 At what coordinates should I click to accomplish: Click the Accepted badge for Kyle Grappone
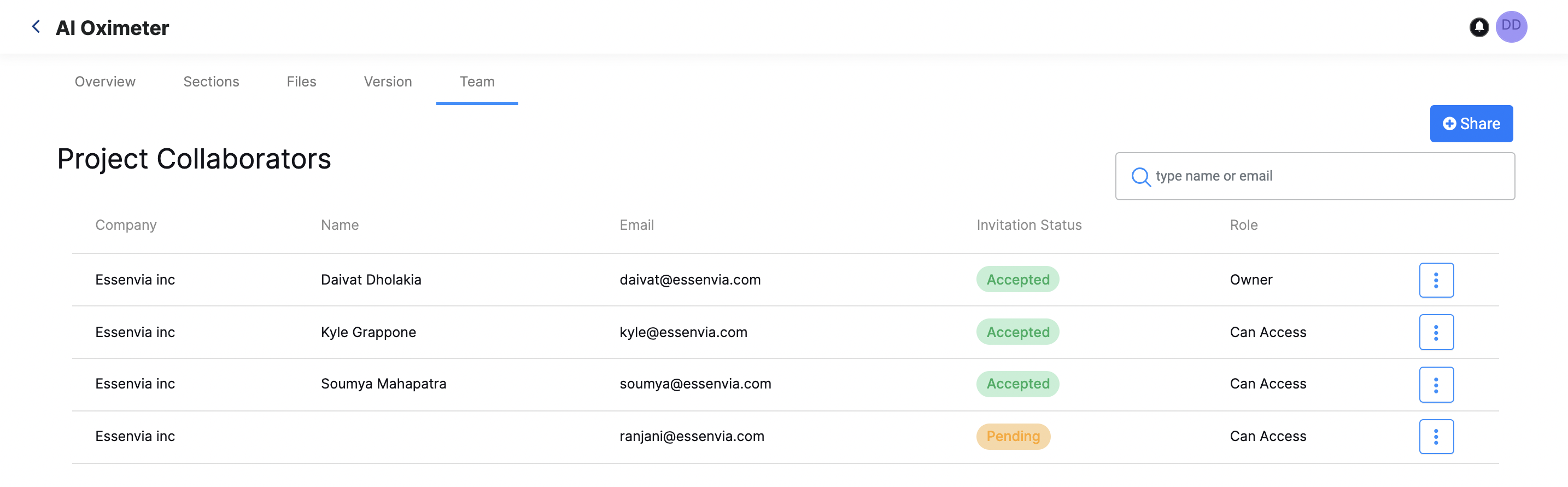pos(1018,332)
